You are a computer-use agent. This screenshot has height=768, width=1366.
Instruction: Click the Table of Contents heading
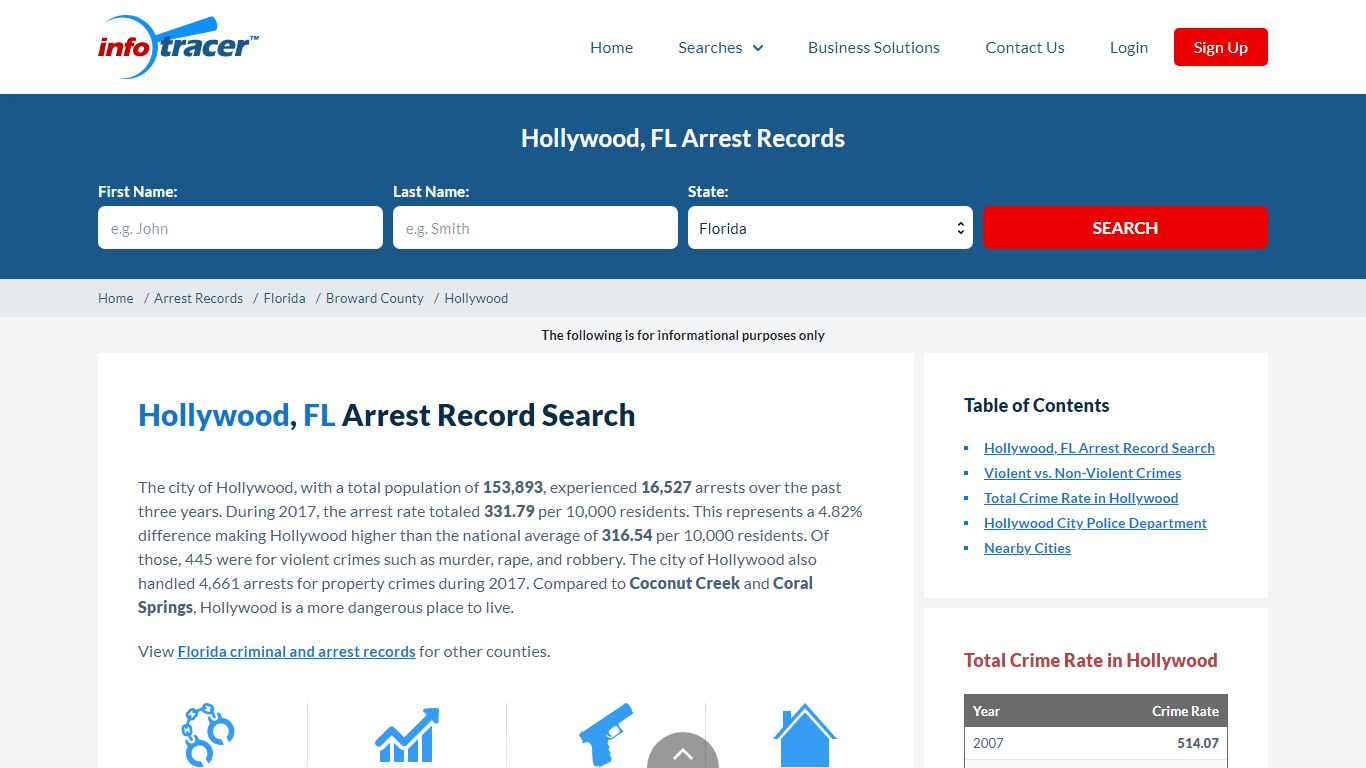(1036, 405)
